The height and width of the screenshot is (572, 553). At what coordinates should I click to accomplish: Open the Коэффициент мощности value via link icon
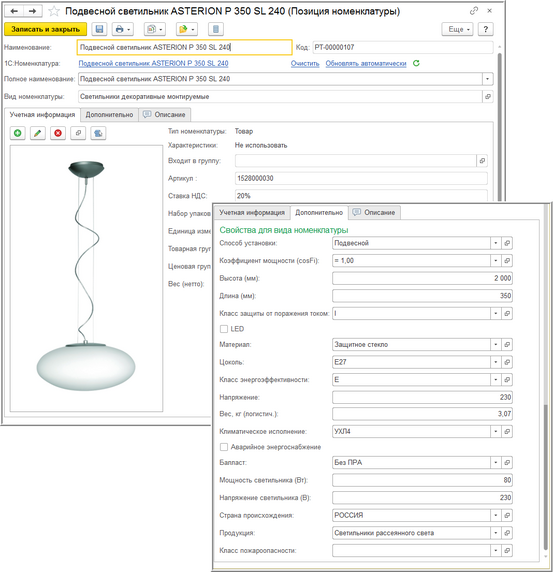(507, 260)
